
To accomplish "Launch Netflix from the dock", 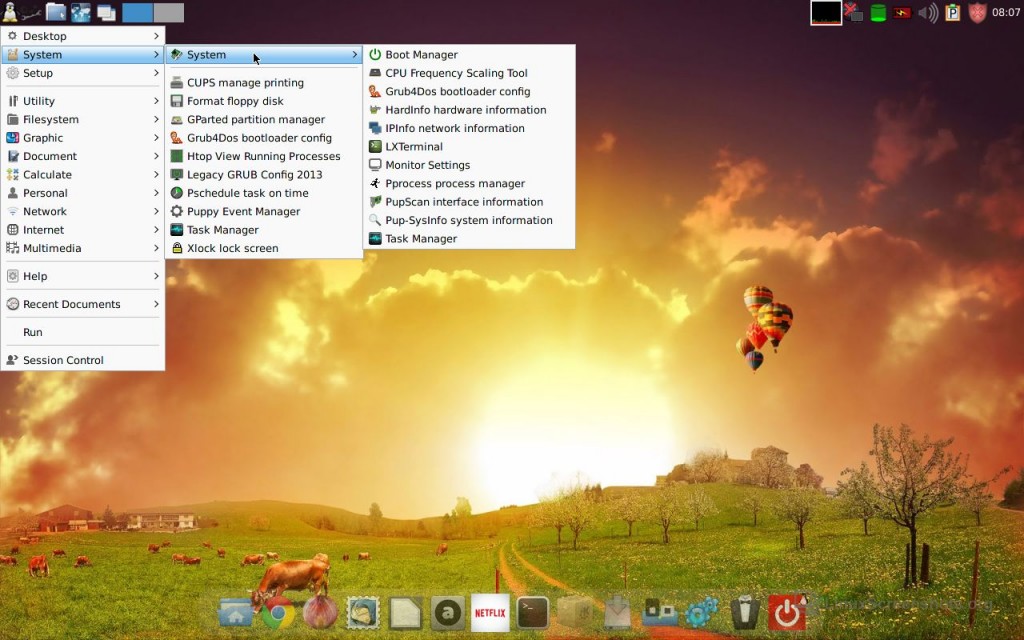I will click(490, 612).
